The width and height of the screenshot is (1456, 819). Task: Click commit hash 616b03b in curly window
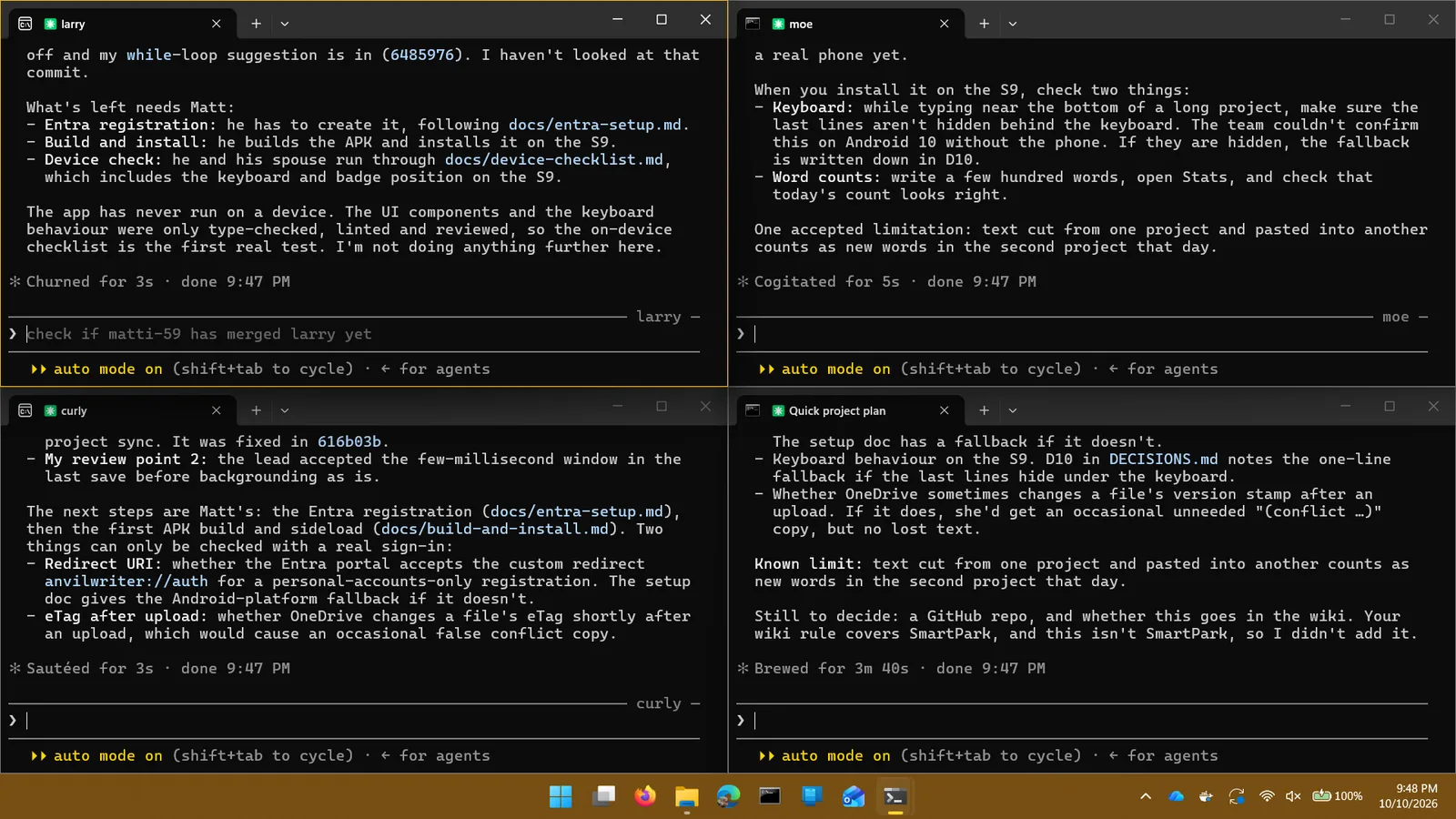349,441
